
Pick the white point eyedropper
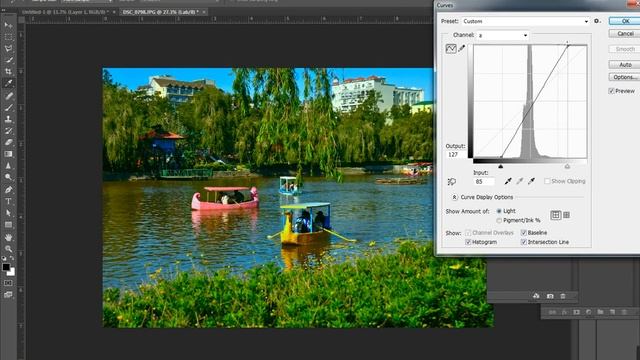531,181
